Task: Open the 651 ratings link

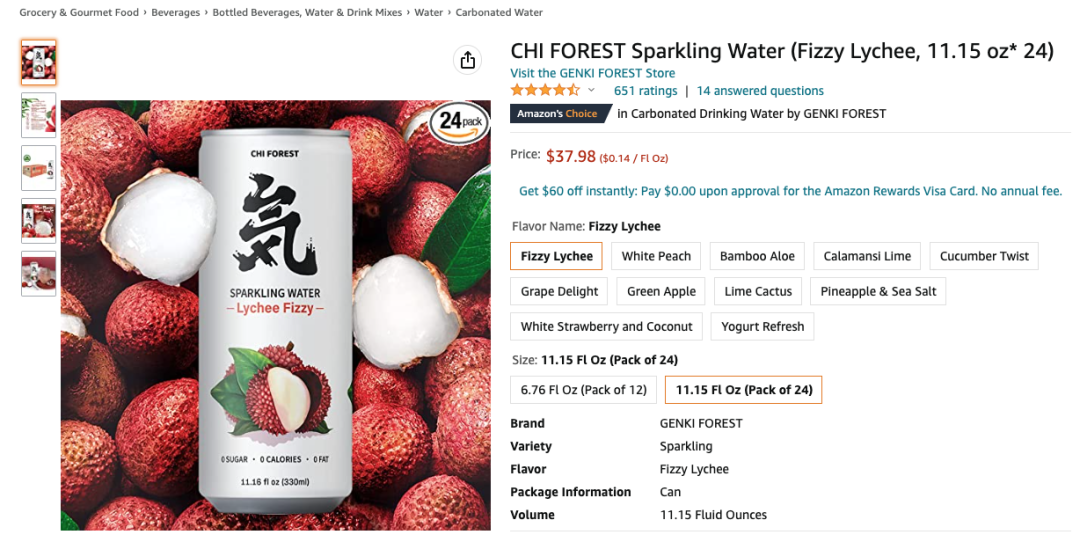Action: point(645,91)
